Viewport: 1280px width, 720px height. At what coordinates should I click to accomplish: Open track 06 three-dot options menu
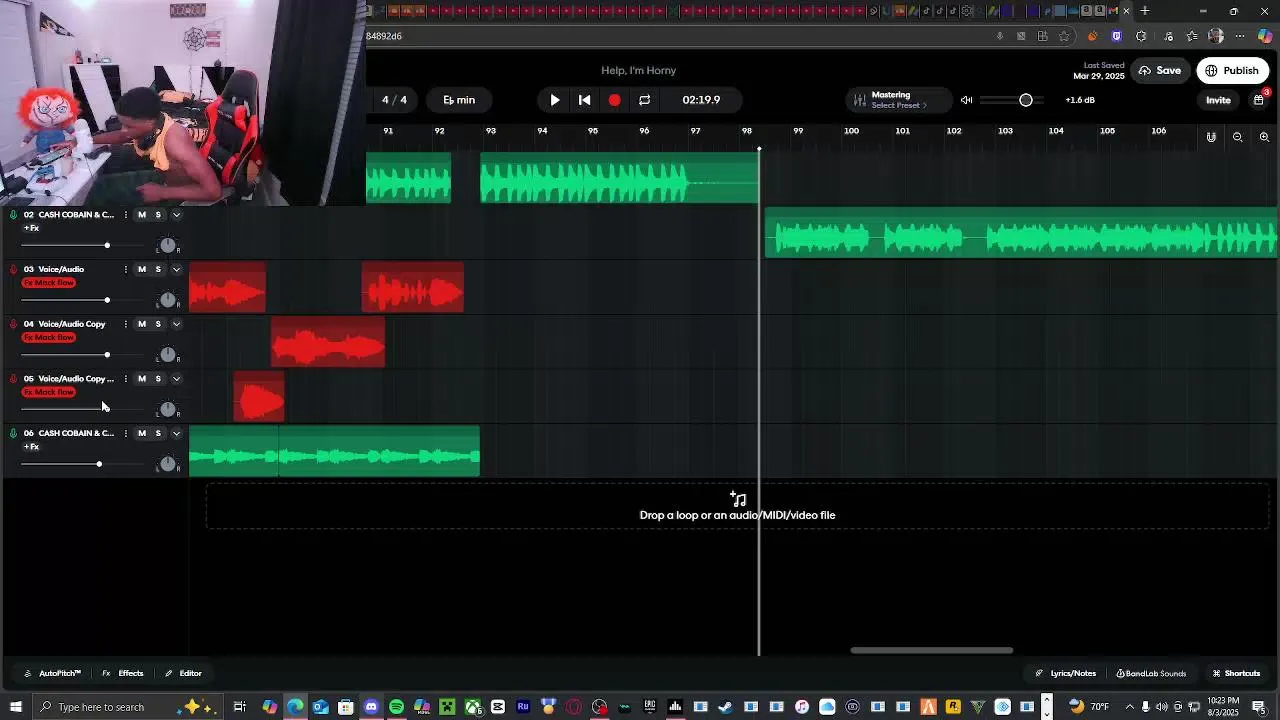(125, 433)
